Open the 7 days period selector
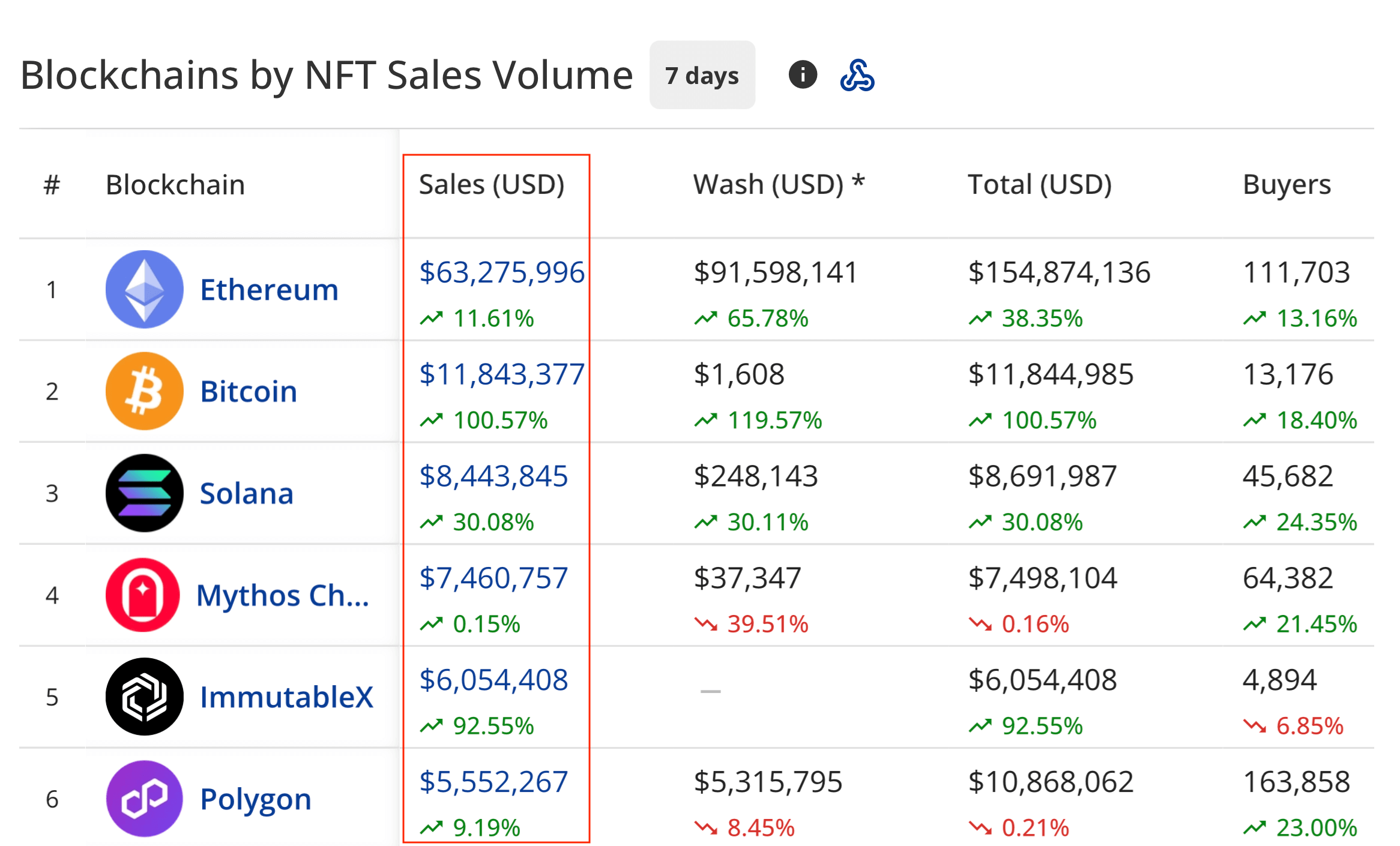The width and height of the screenshot is (1400, 846). pyautogui.click(x=702, y=76)
